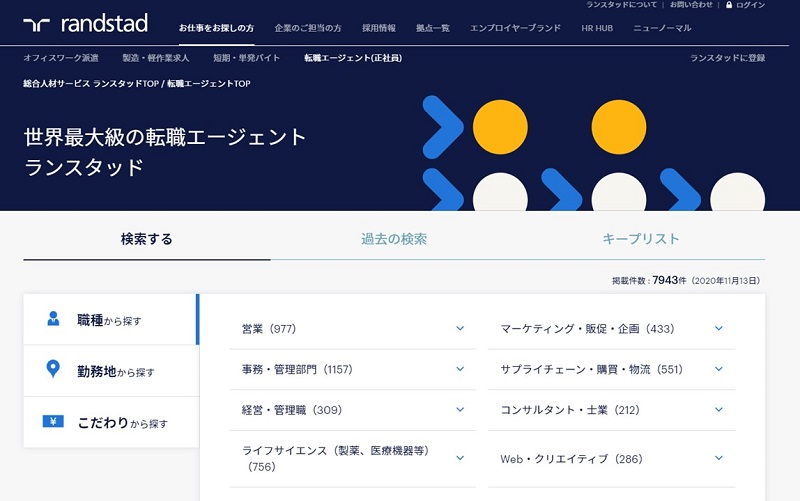Click the コンサルタント・士業 (212) text

[x=570, y=410]
